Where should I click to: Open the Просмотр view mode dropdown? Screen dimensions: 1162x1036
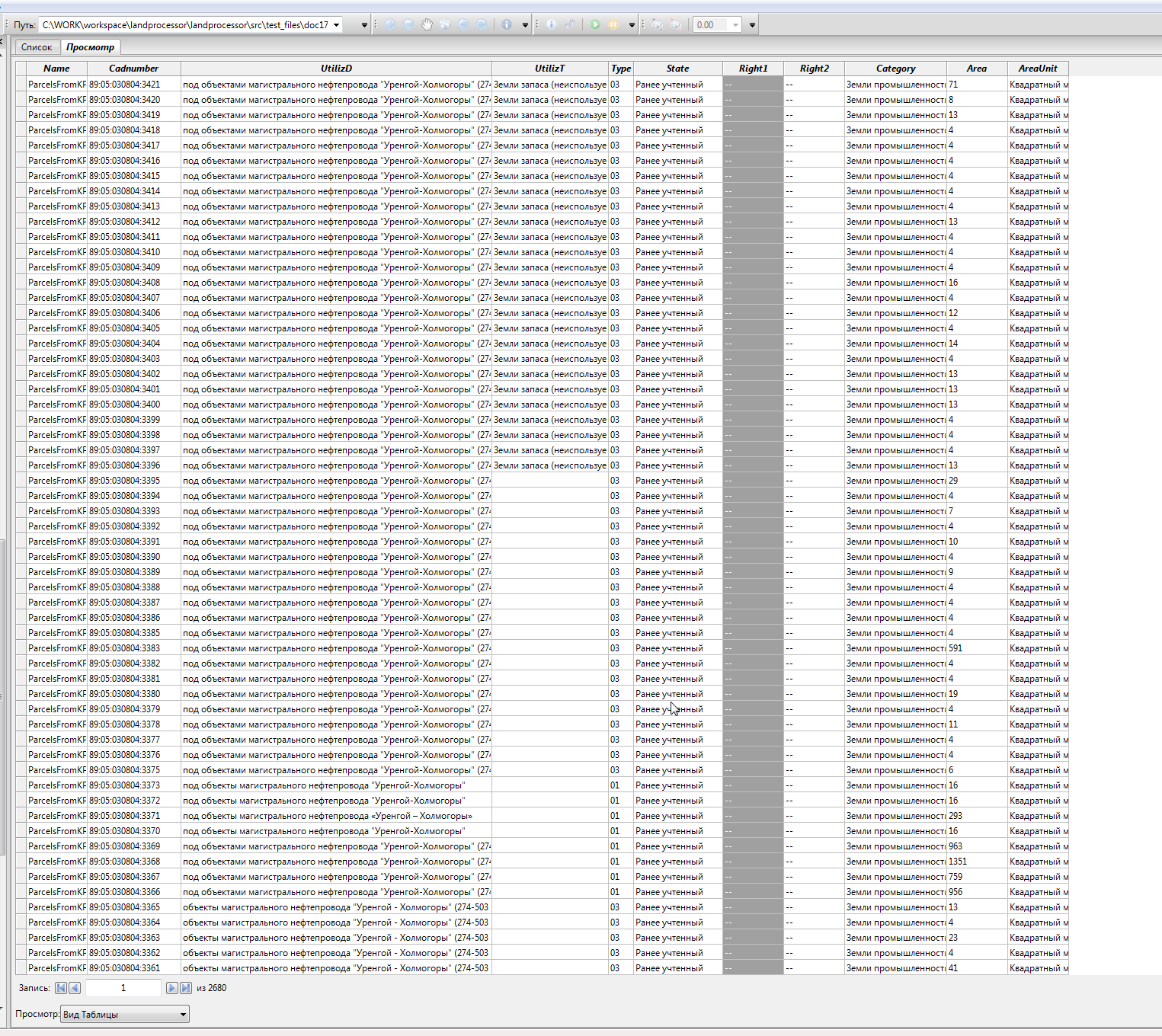[x=125, y=1015]
